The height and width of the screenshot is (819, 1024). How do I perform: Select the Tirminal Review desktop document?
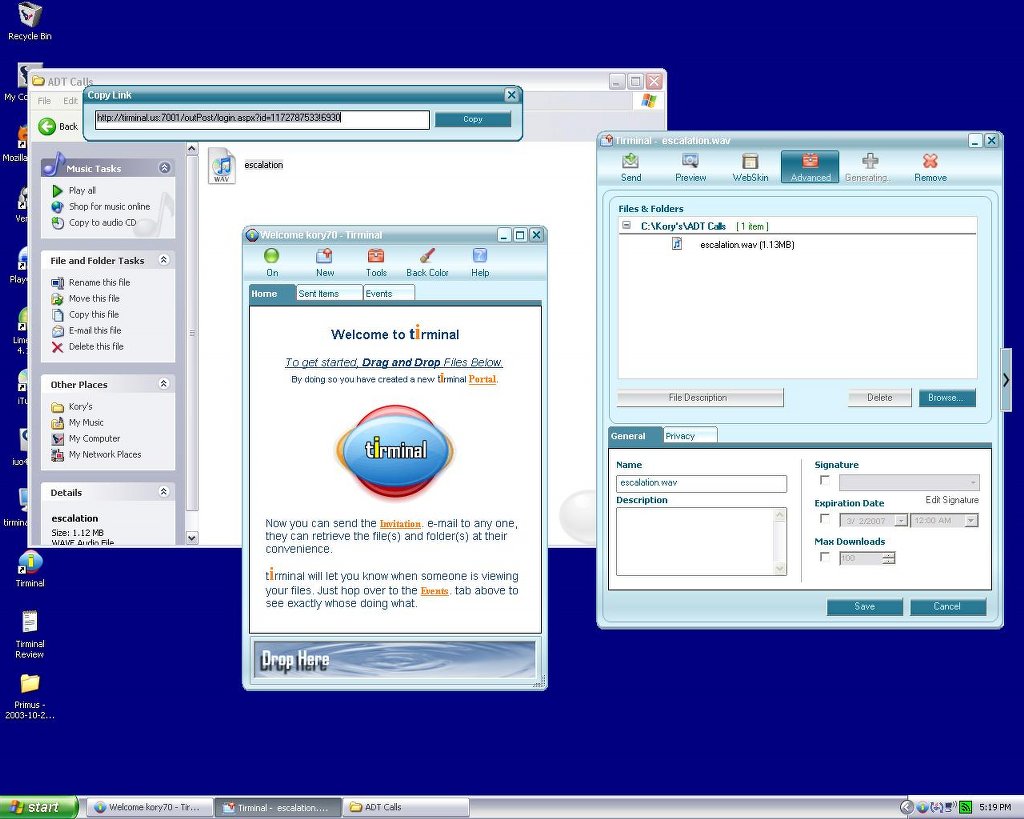(30, 635)
